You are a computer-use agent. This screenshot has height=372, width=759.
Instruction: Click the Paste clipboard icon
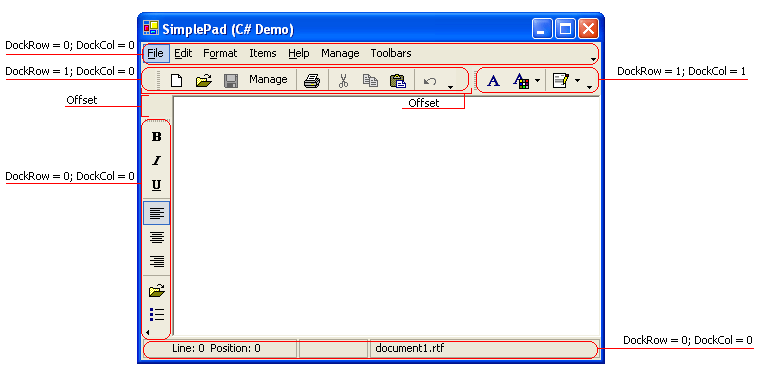398,80
